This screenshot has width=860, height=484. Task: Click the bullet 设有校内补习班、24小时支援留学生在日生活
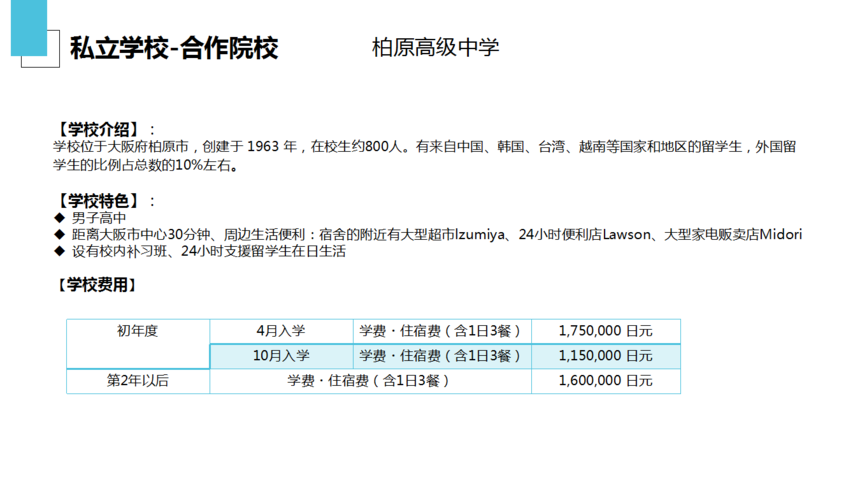point(209,251)
